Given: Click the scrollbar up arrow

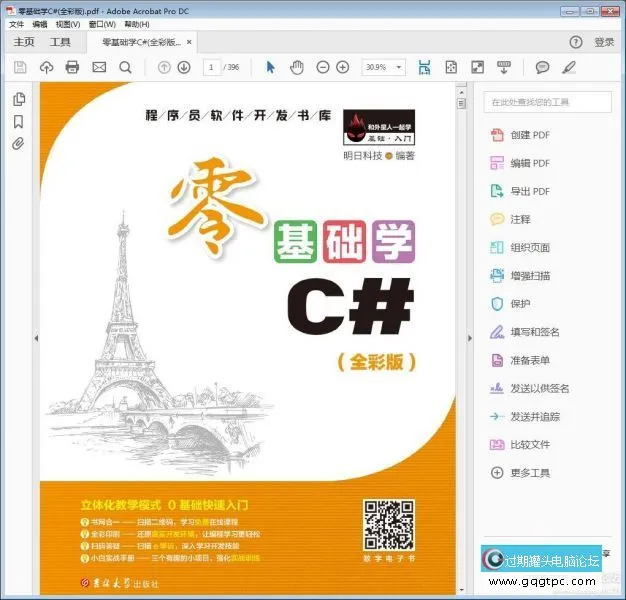Looking at the screenshot, I should [x=462, y=92].
